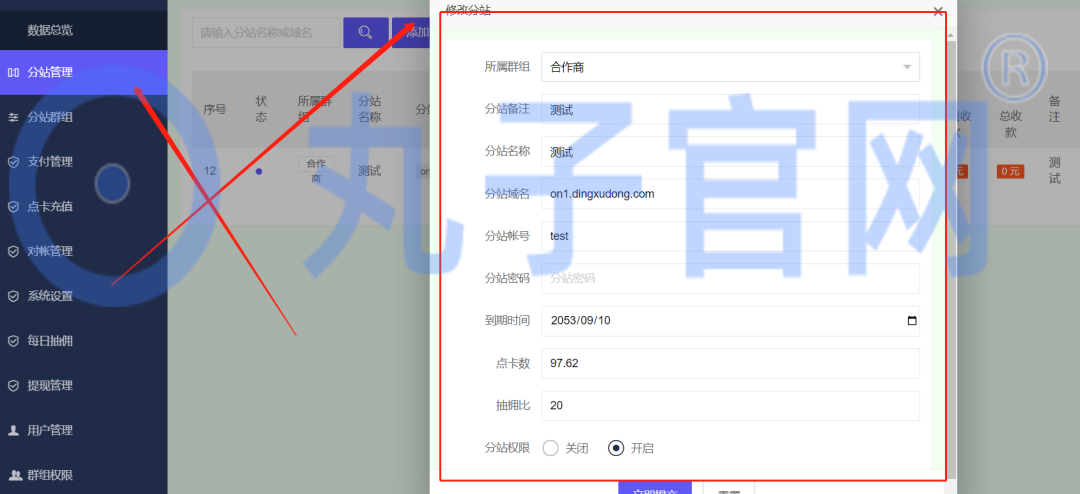The width and height of the screenshot is (1080, 494).
Task: Click the shield icon beside 提现管理
Action: point(13,386)
